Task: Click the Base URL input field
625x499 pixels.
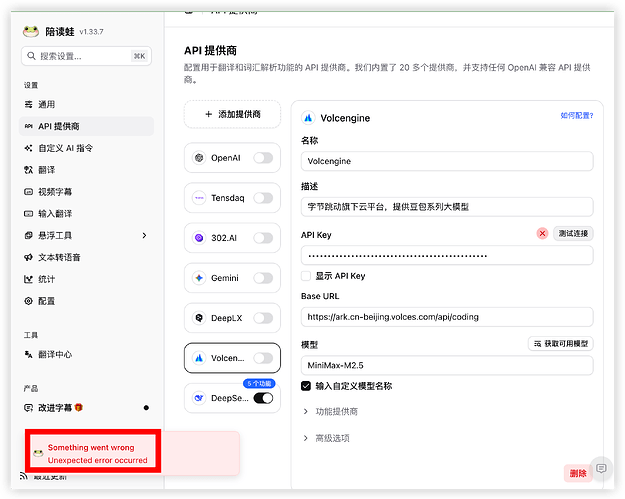Action: coord(447,317)
